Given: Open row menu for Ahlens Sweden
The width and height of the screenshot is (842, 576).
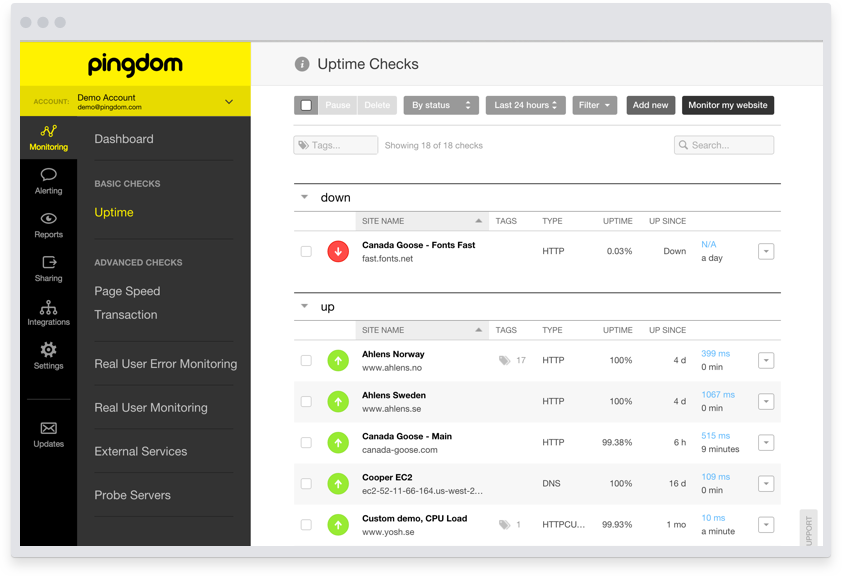Looking at the screenshot, I should coord(766,402).
